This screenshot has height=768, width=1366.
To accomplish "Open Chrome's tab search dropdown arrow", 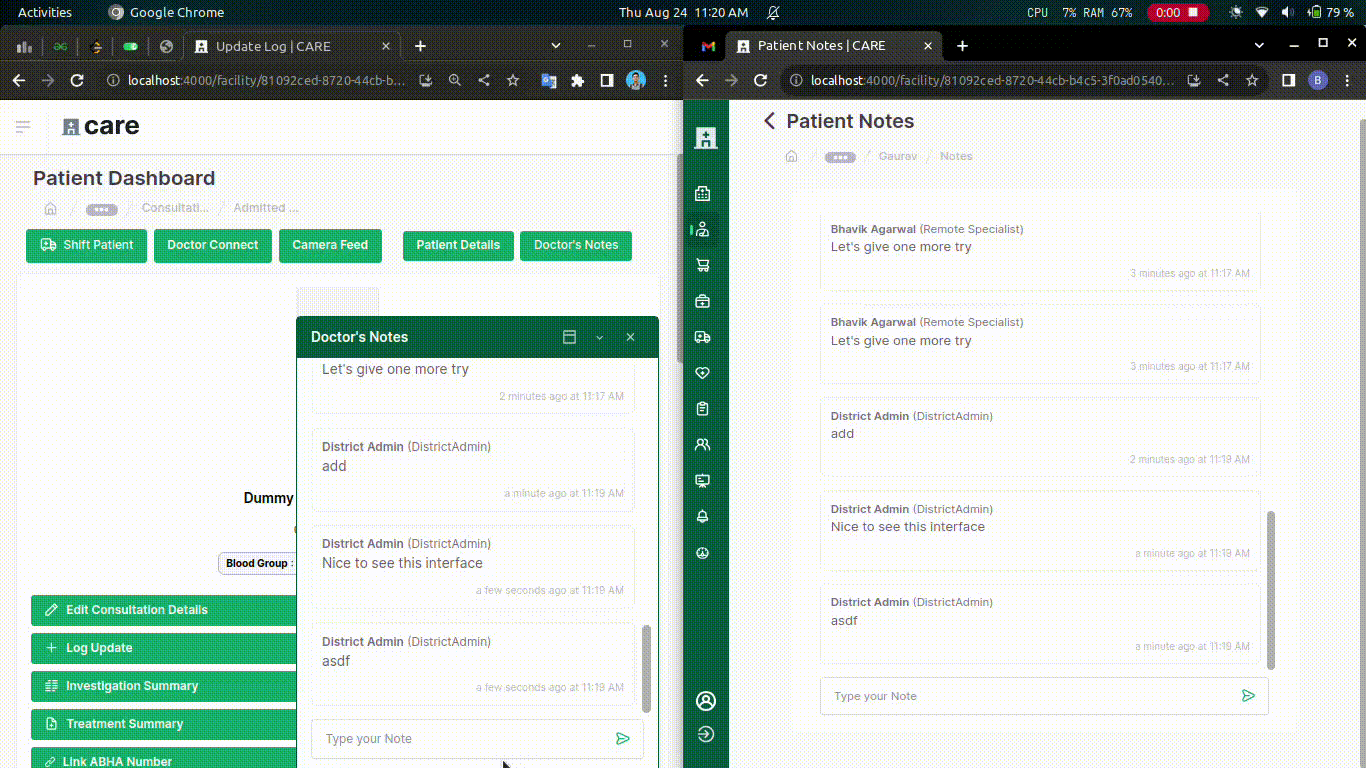I will pos(1258,45).
